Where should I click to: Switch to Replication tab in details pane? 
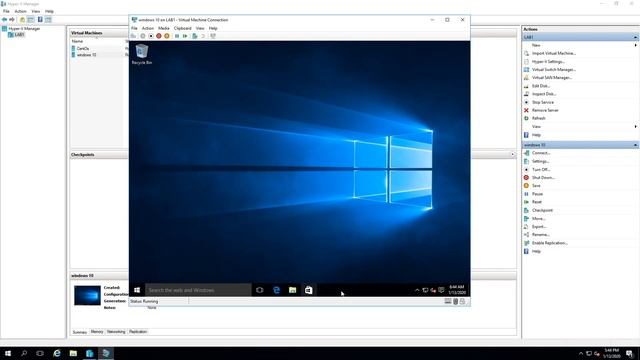click(x=138, y=332)
